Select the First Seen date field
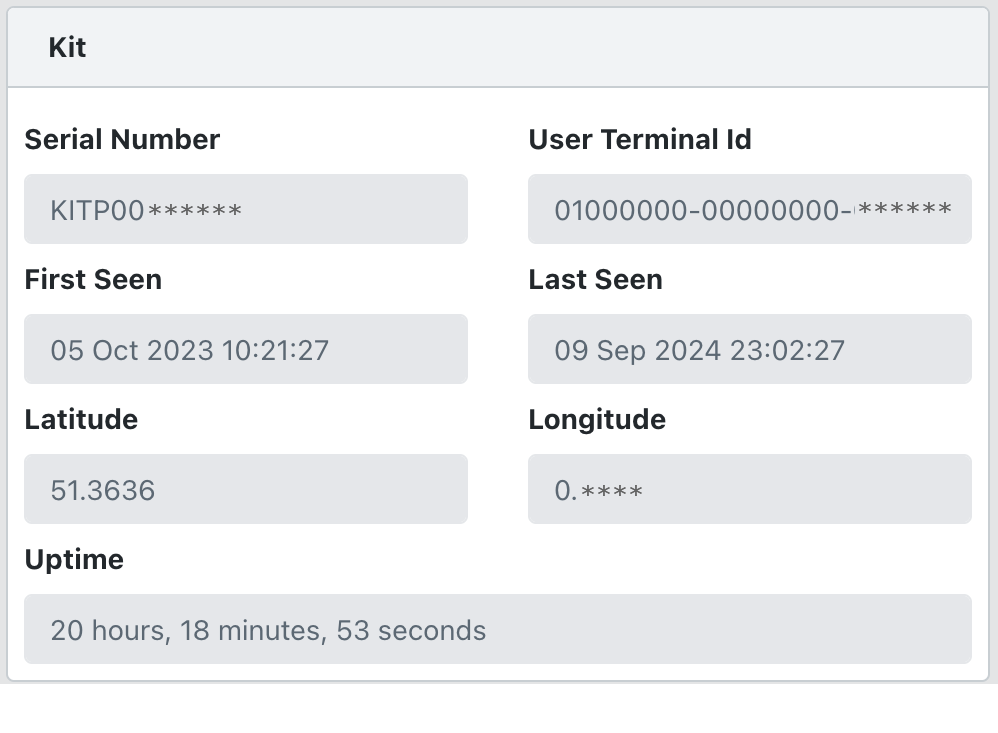Screen dimensions: 998x733 pos(245,349)
